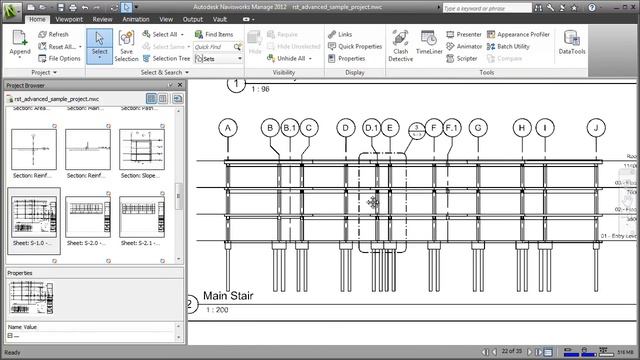Open the Animation tab
The image size is (640, 360).
[x=136, y=19]
